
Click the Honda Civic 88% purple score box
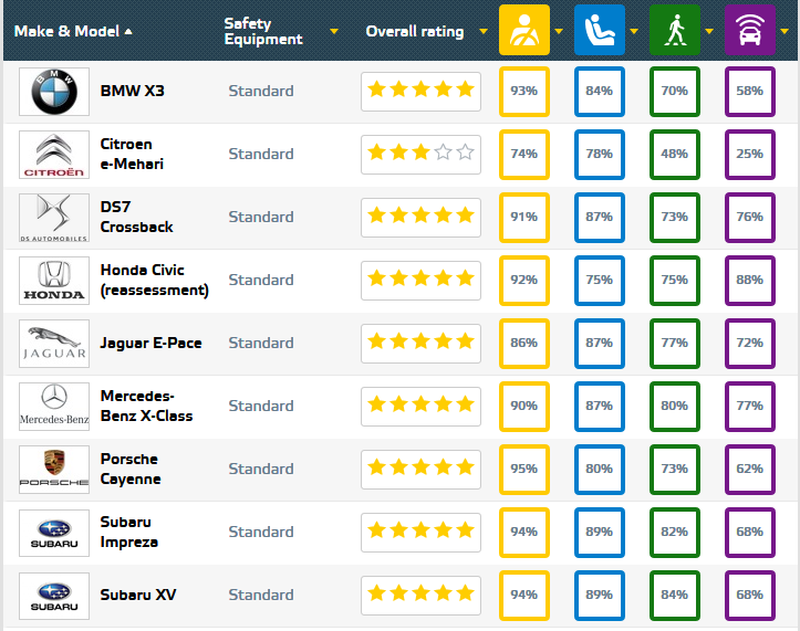pyautogui.click(x=750, y=280)
